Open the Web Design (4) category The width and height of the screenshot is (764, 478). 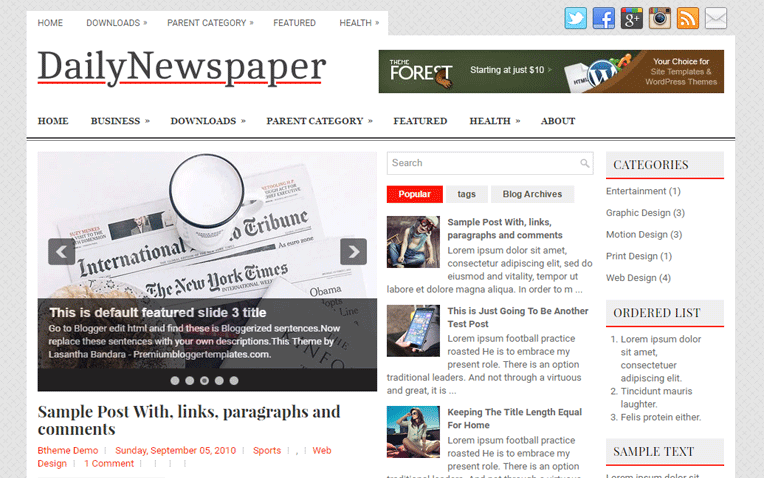pyautogui.click(x=638, y=278)
